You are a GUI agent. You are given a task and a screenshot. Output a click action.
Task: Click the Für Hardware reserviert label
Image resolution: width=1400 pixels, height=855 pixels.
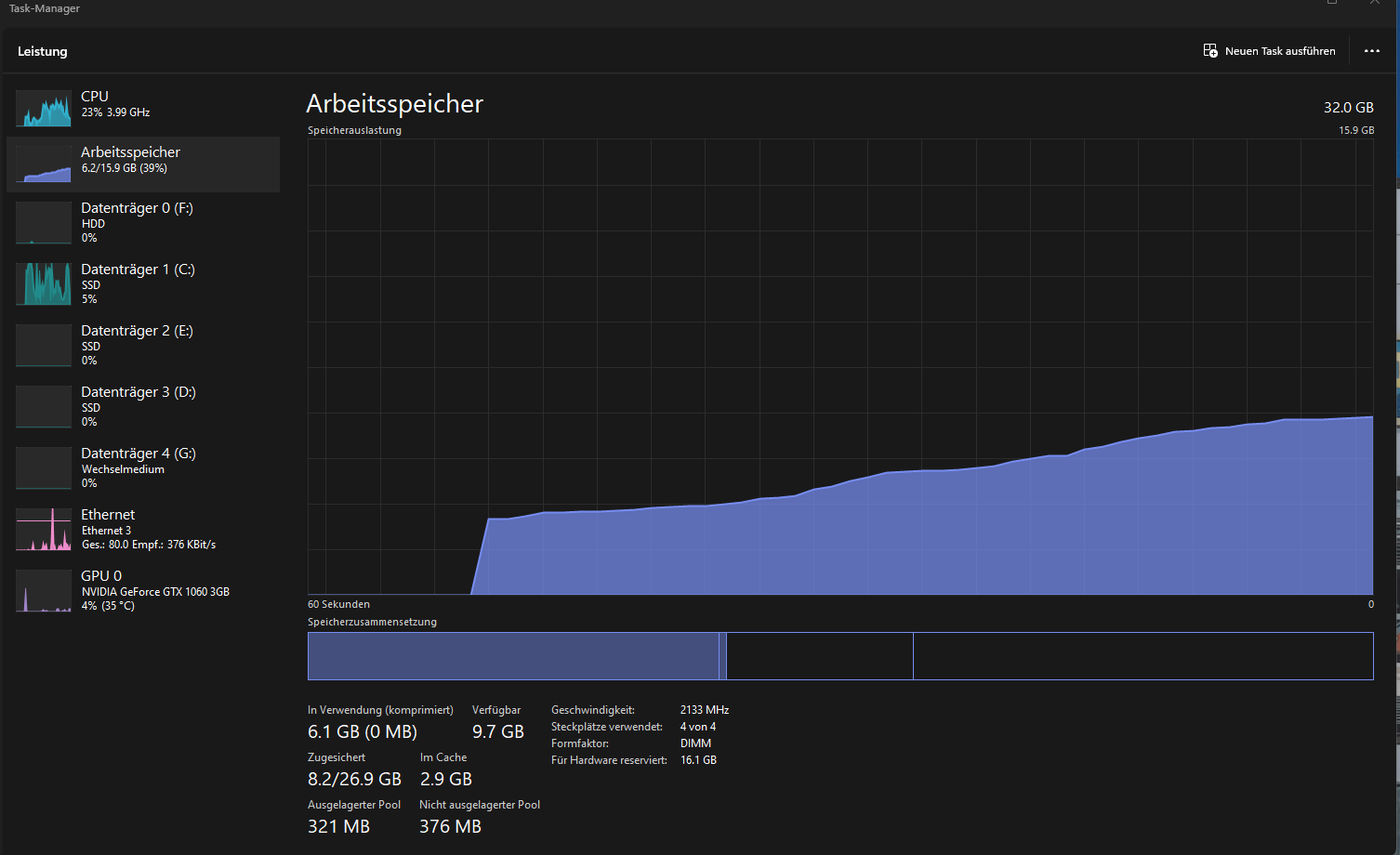(x=609, y=760)
